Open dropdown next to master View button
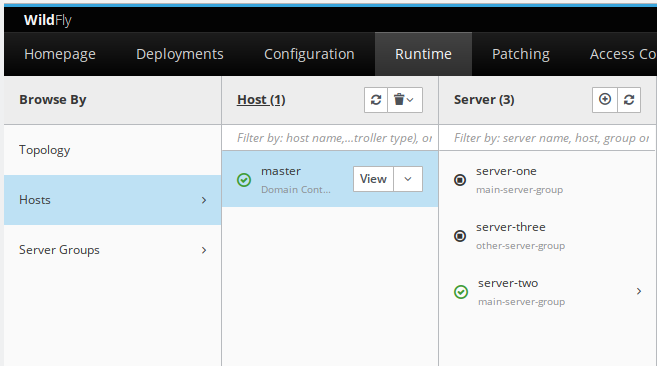The height and width of the screenshot is (366, 657). click(x=408, y=179)
